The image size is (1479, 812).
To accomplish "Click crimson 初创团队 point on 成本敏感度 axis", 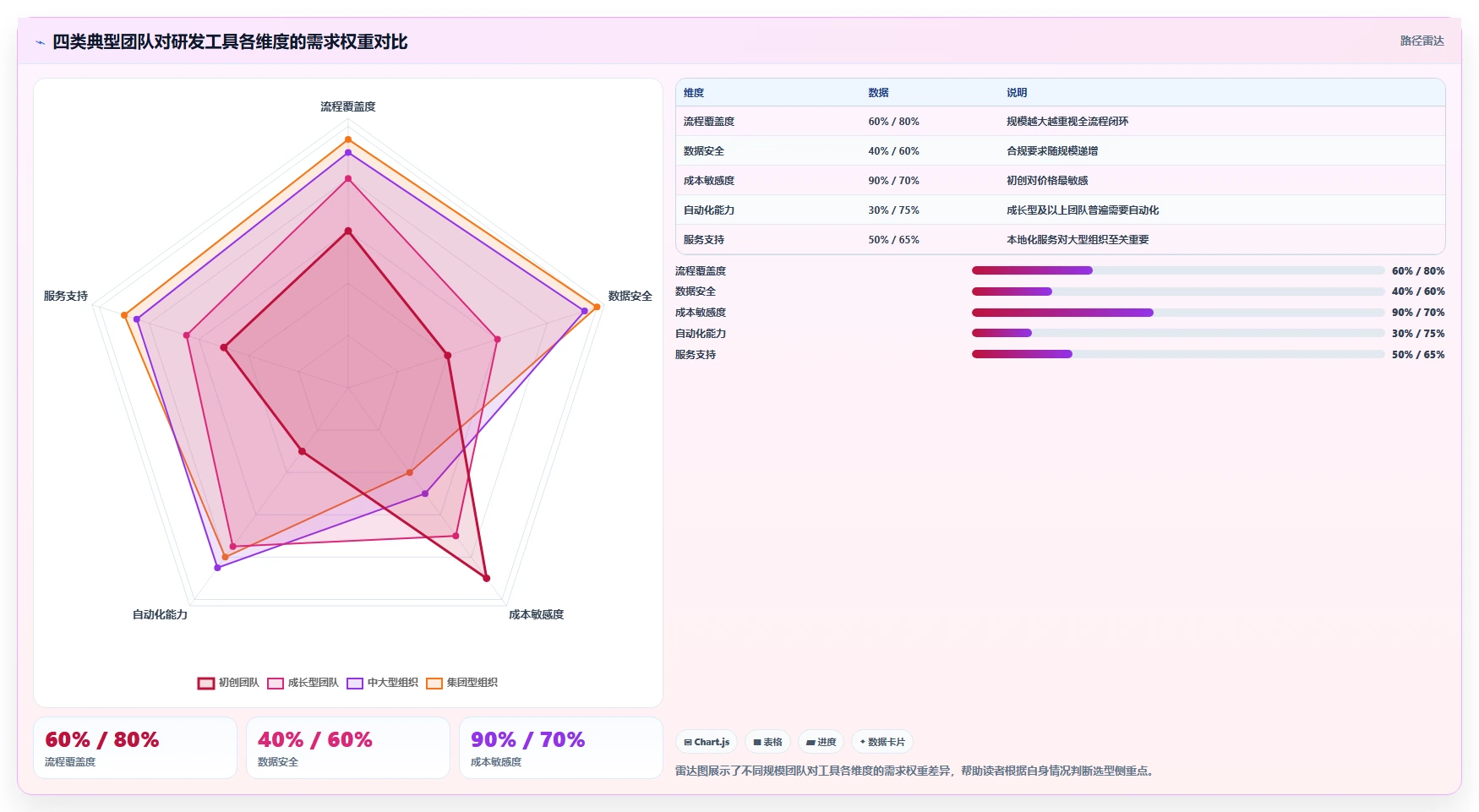I will (x=486, y=578).
